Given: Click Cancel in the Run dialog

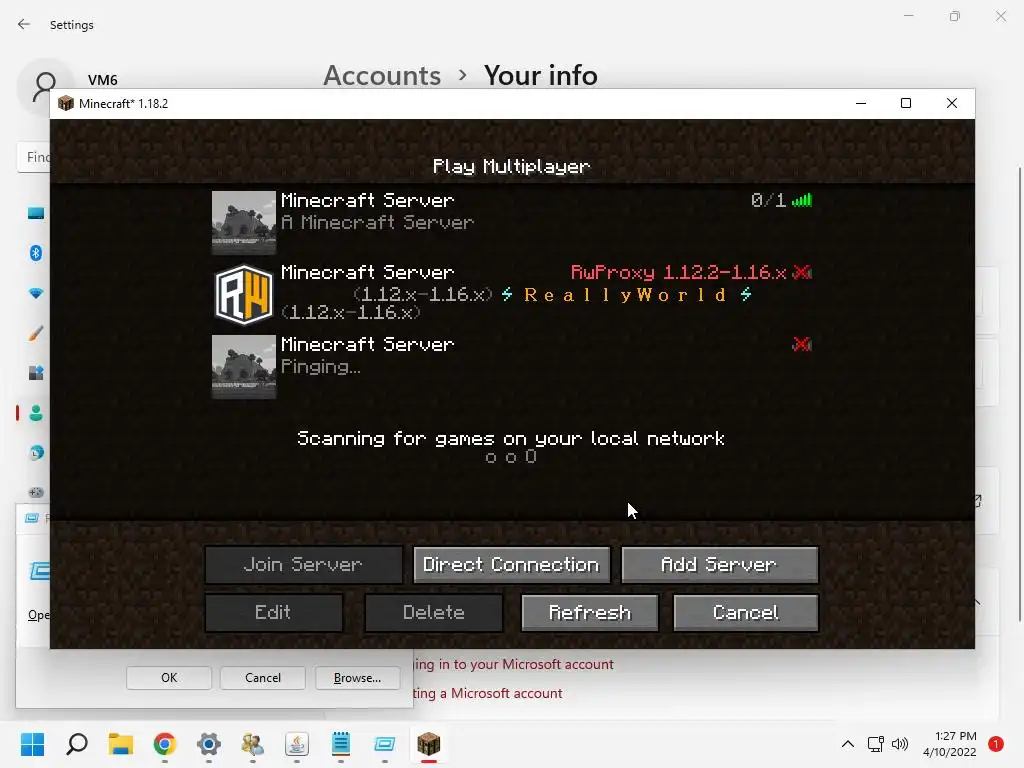Looking at the screenshot, I should tap(263, 678).
